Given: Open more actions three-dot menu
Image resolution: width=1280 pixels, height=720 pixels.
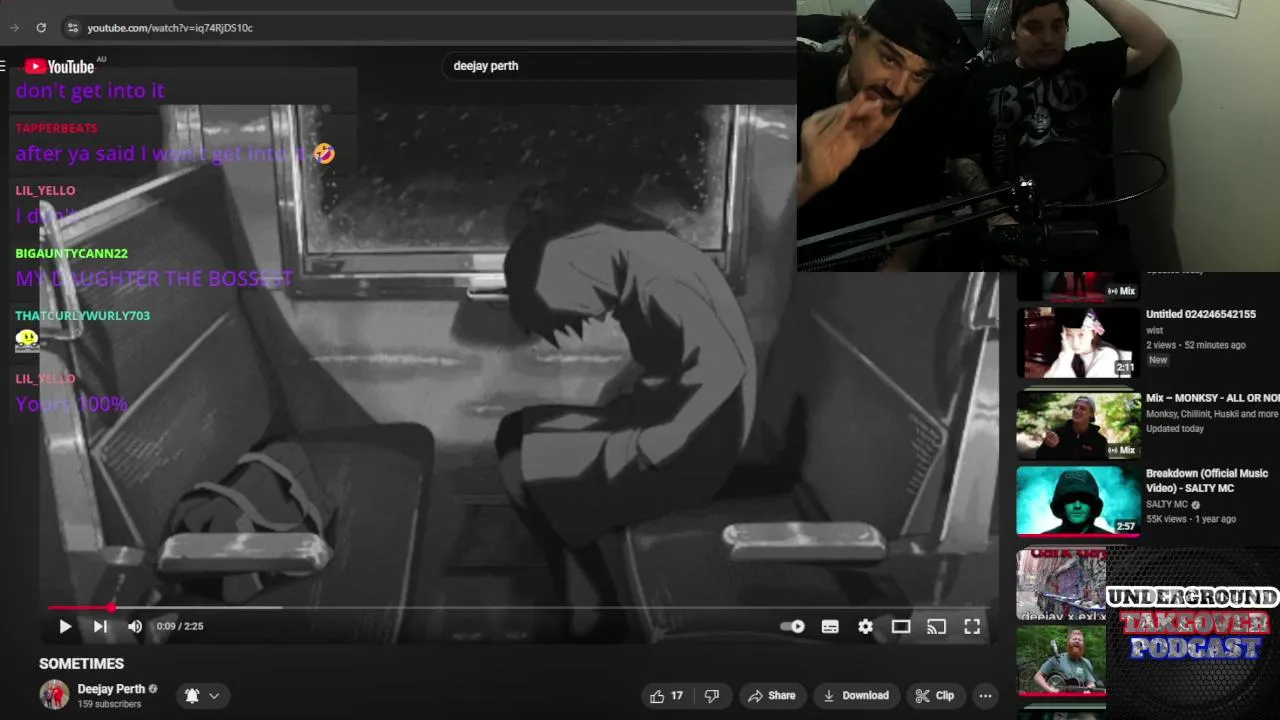Looking at the screenshot, I should 985,696.
